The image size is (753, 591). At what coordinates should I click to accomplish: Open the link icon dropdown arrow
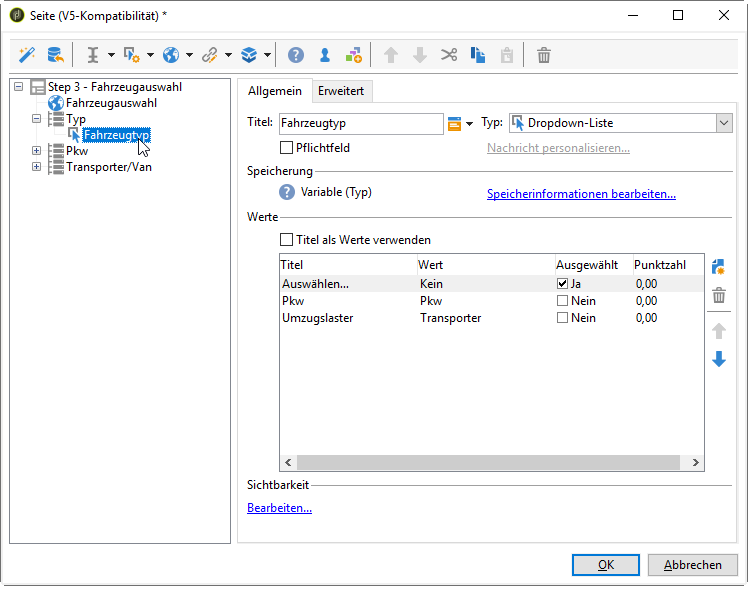[228, 55]
